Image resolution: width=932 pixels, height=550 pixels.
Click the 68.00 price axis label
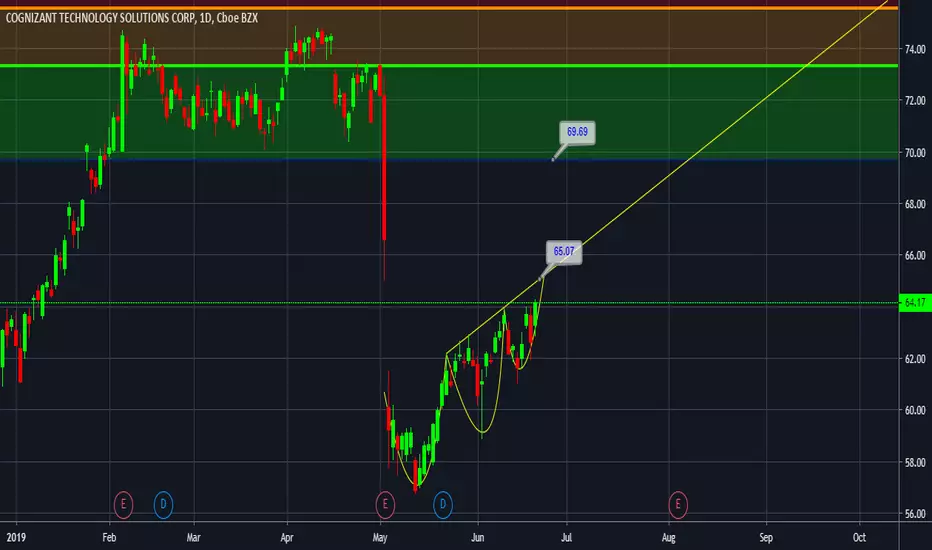(915, 204)
